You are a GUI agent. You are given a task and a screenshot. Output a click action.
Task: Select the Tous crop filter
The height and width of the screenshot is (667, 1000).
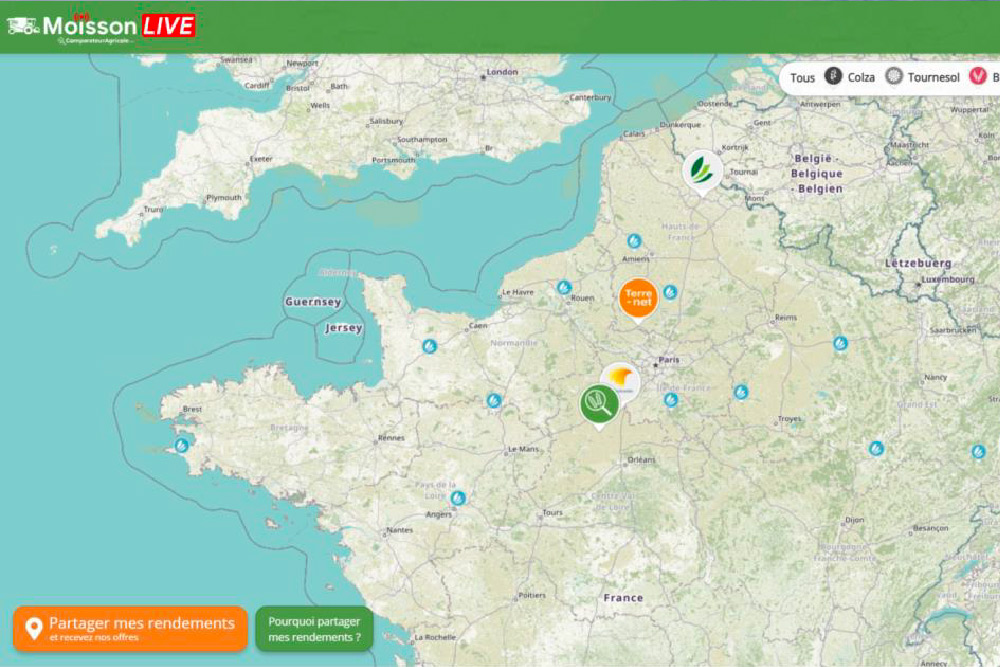(802, 78)
